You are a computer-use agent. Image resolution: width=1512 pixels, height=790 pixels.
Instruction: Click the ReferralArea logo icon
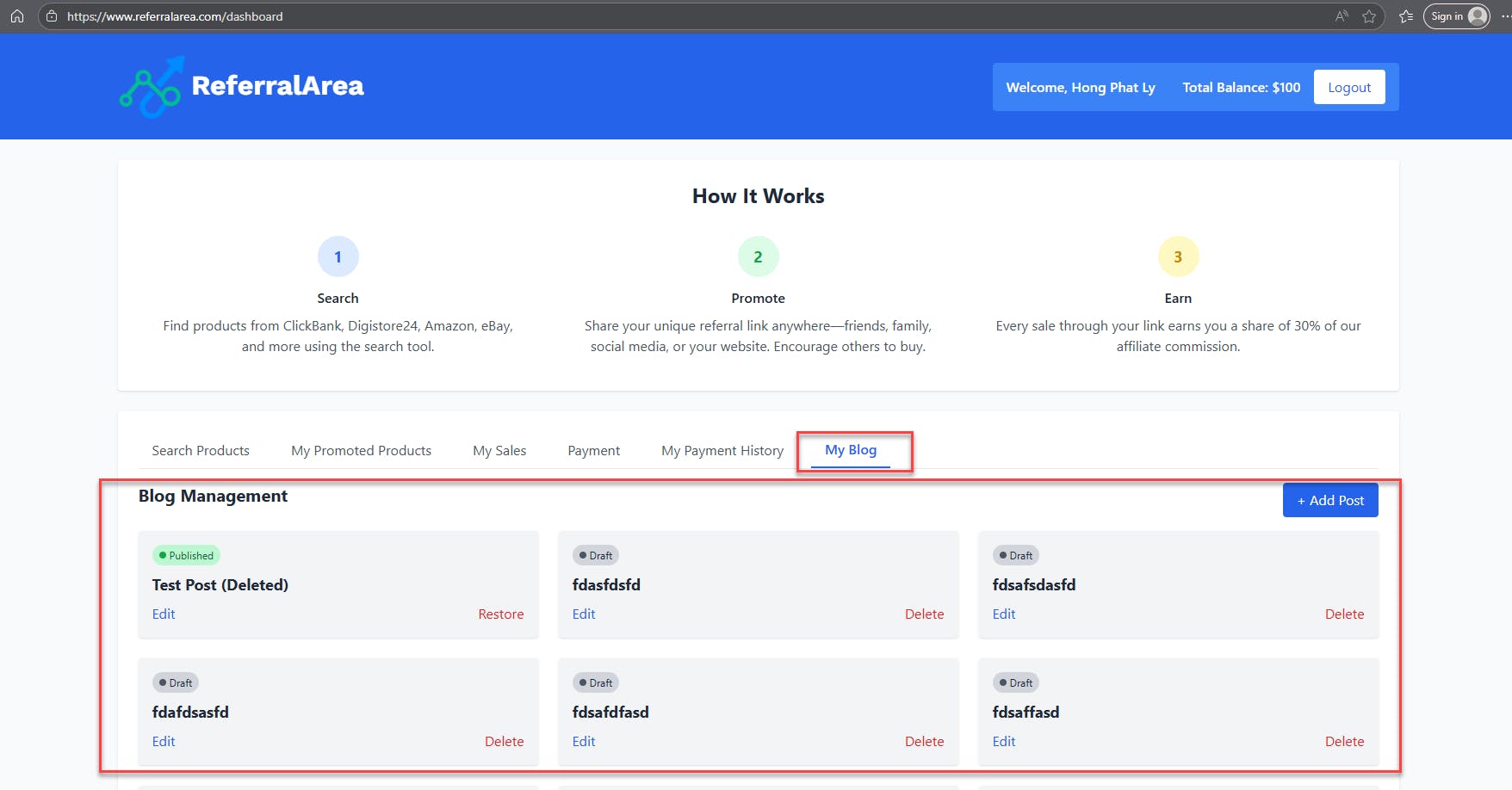coord(152,86)
